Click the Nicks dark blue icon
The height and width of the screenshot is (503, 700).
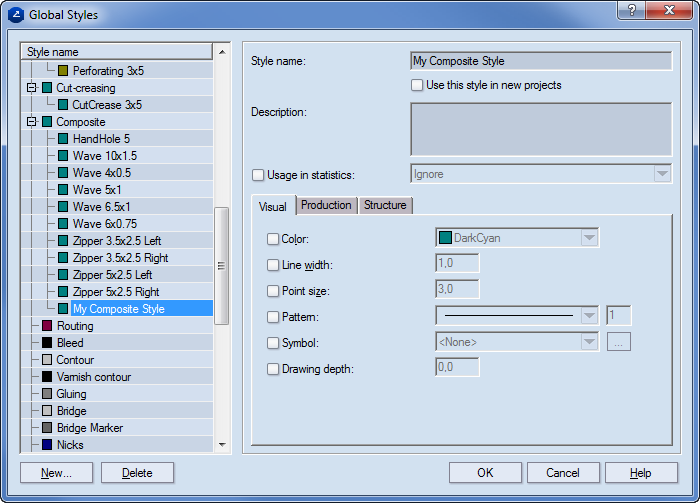47,445
